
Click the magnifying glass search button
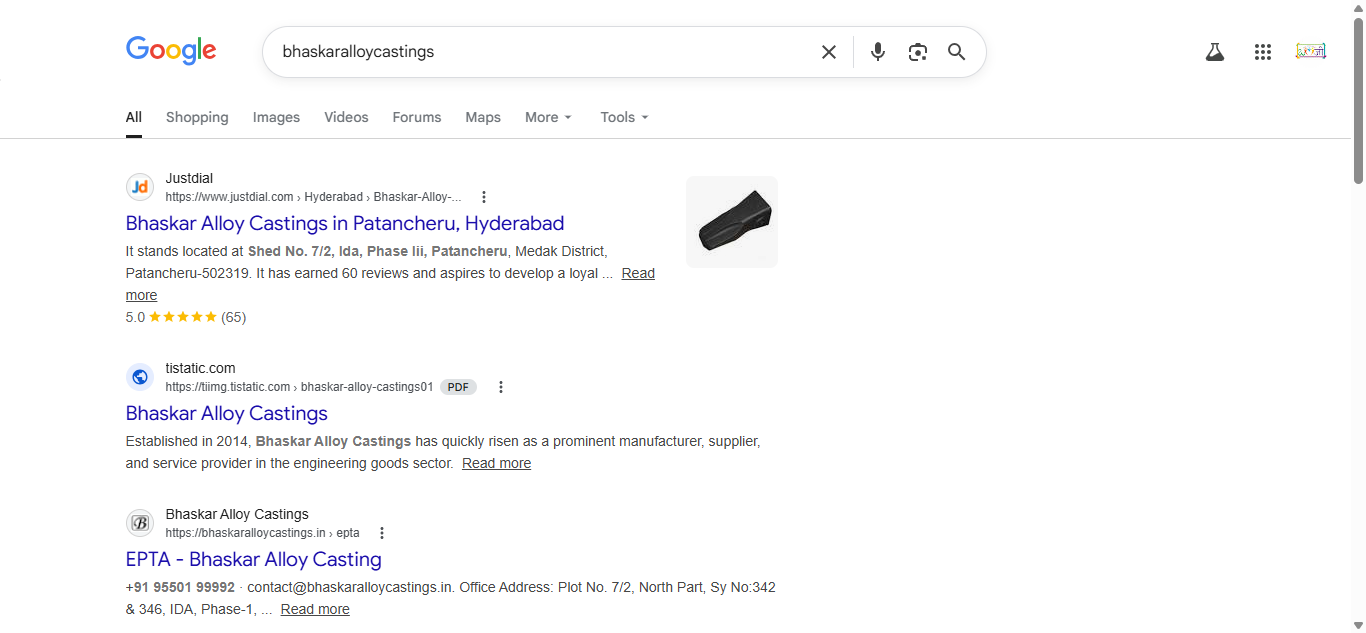(956, 52)
